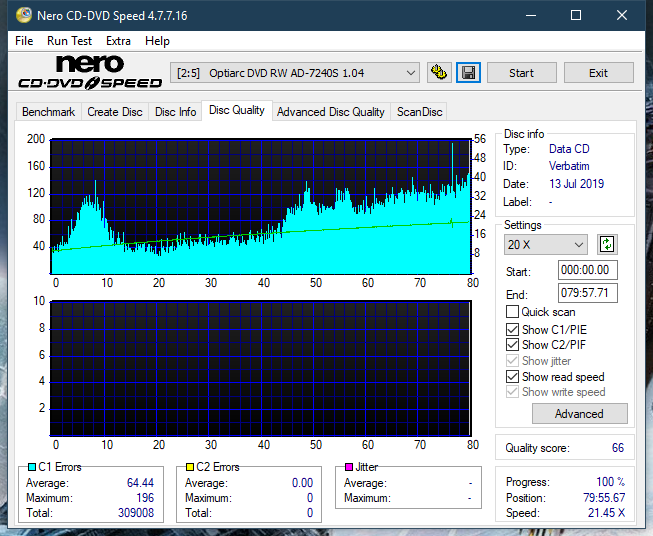The width and height of the screenshot is (653, 536).
Task: Switch to the Create Disc tab
Action: point(115,112)
